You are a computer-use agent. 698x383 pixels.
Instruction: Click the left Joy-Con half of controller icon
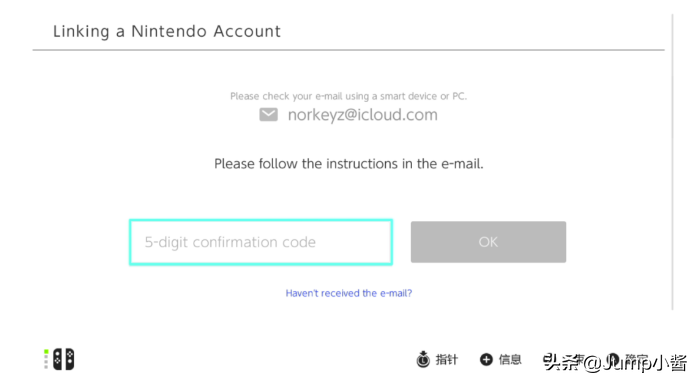pyautogui.click(x=58, y=359)
